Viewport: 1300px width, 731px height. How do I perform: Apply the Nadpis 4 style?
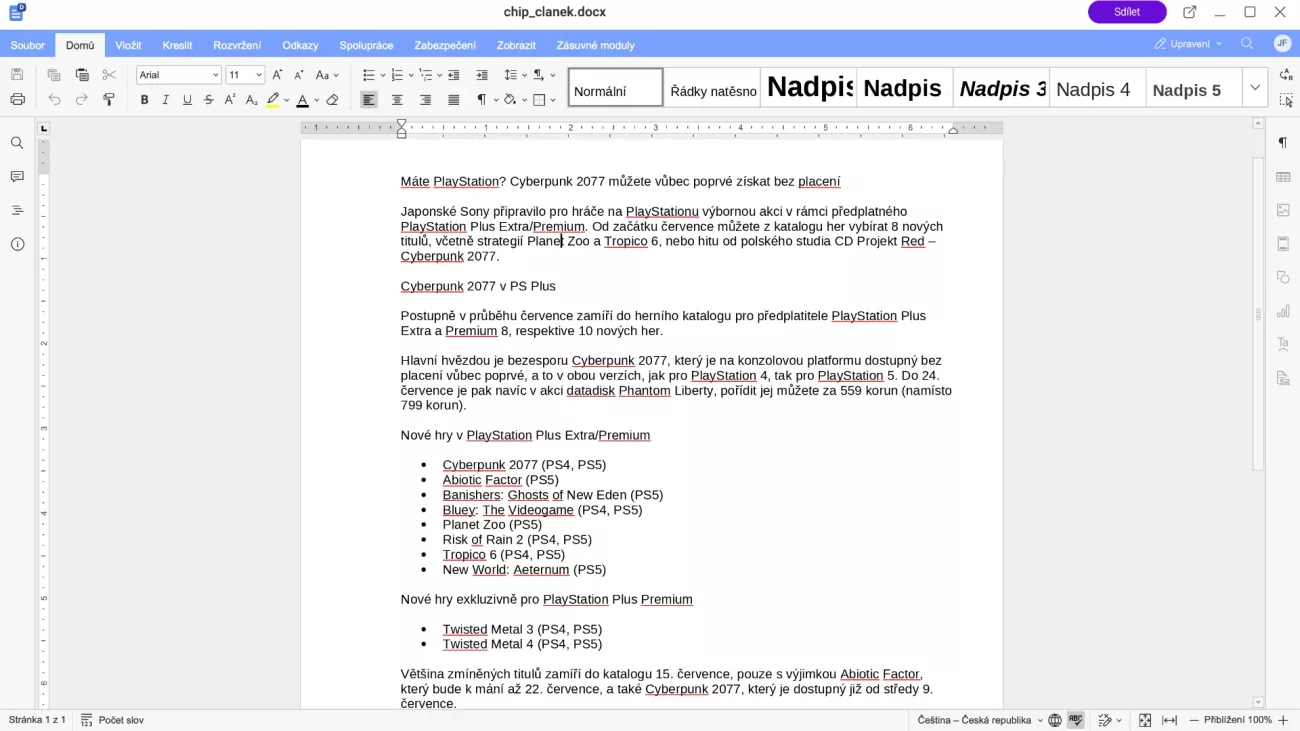click(x=1093, y=89)
